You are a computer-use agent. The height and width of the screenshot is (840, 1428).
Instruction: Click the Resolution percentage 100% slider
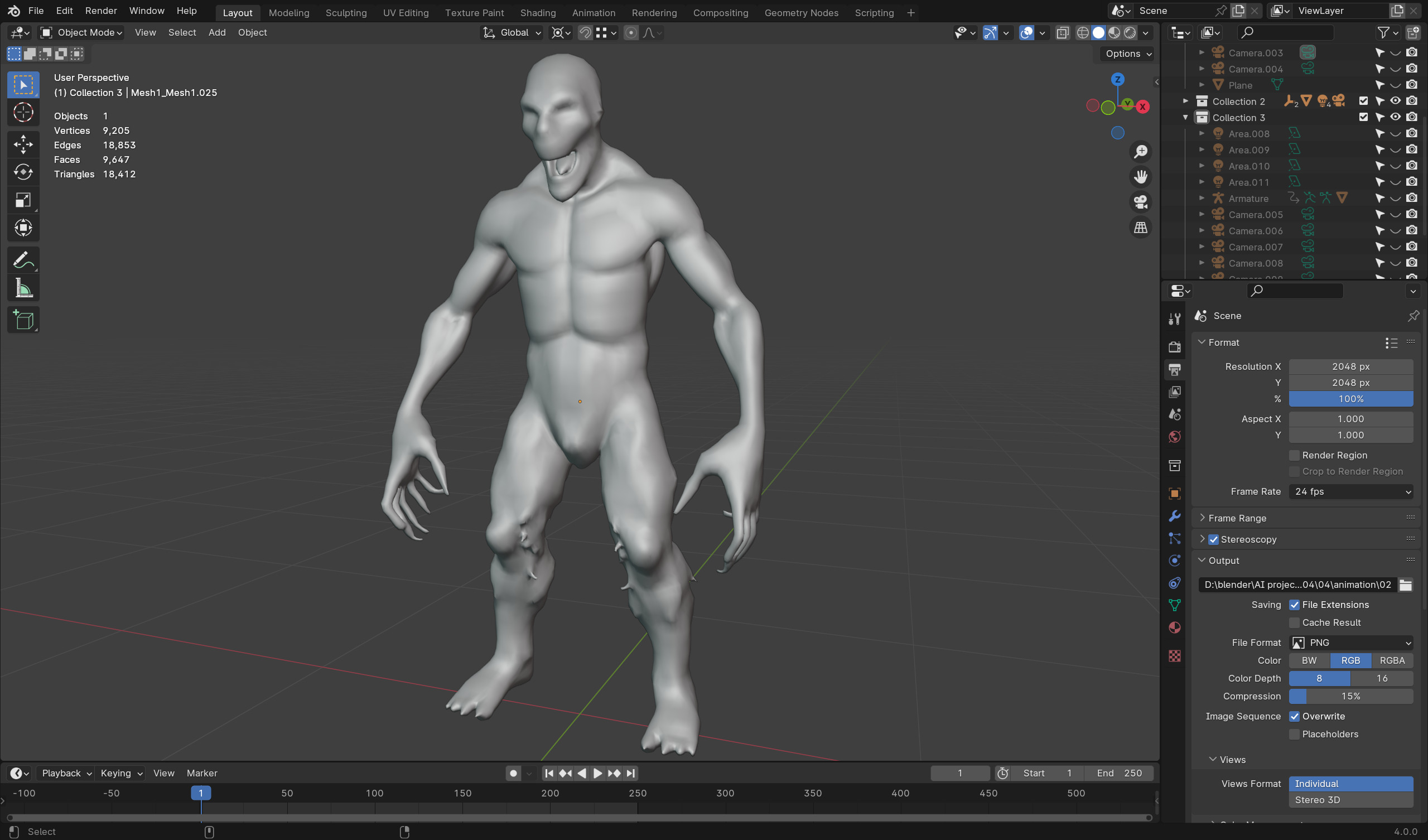tap(1351, 399)
